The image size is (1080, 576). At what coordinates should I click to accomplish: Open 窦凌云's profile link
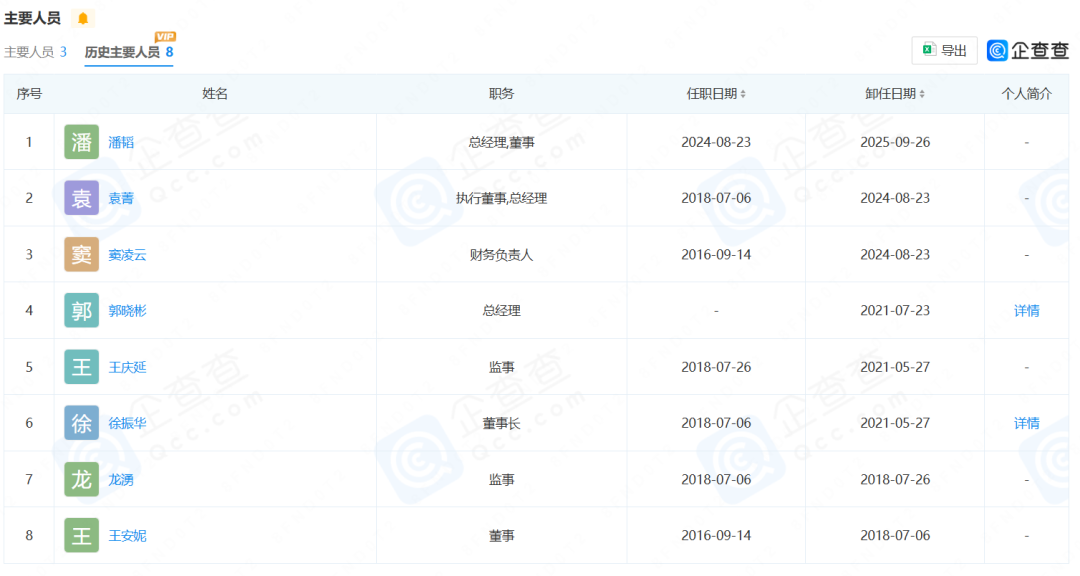coord(126,254)
